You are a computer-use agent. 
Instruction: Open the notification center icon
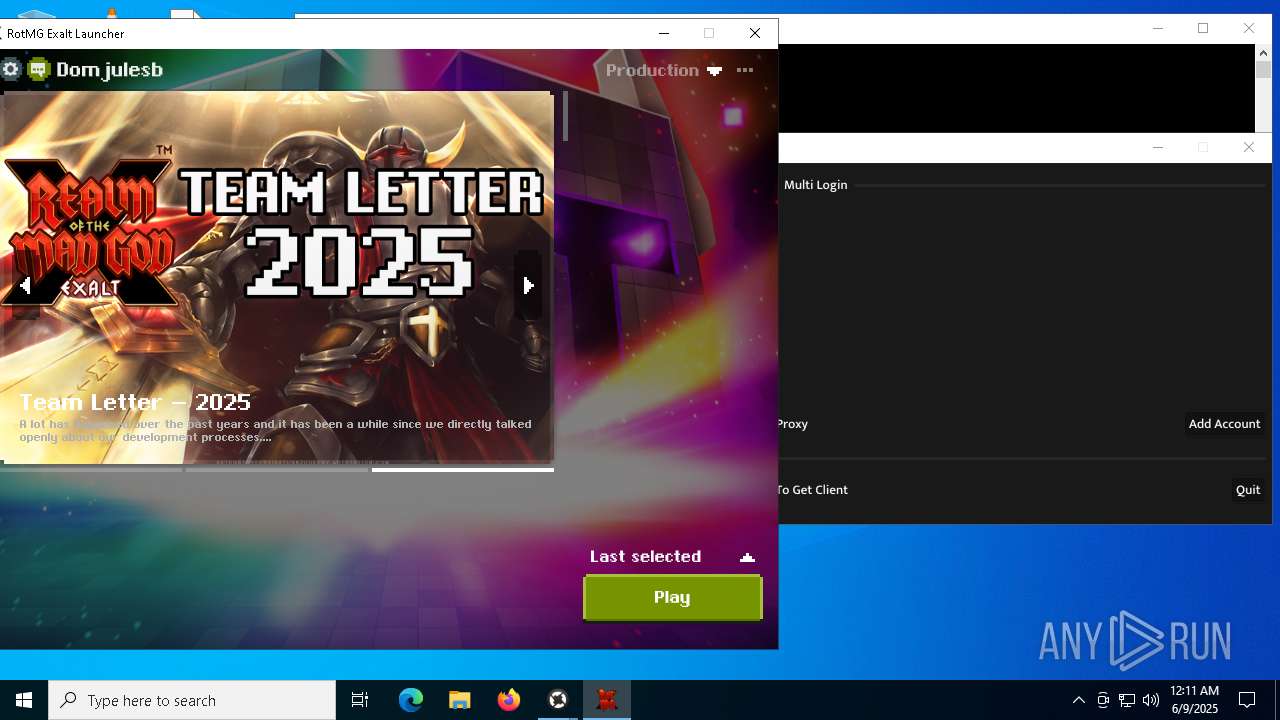[1247, 700]
